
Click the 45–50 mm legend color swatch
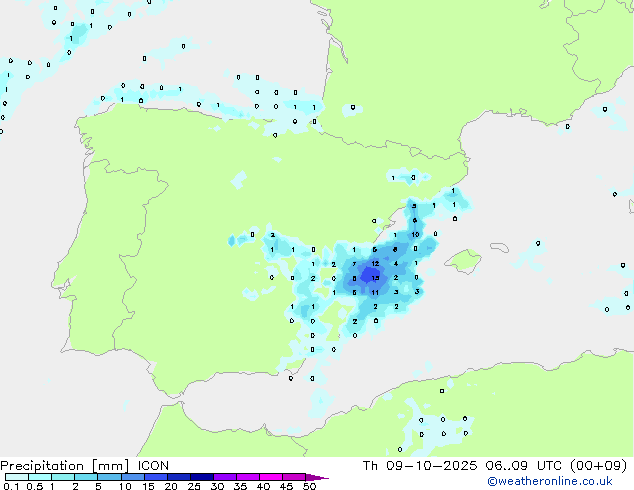(x=294, y=477)
